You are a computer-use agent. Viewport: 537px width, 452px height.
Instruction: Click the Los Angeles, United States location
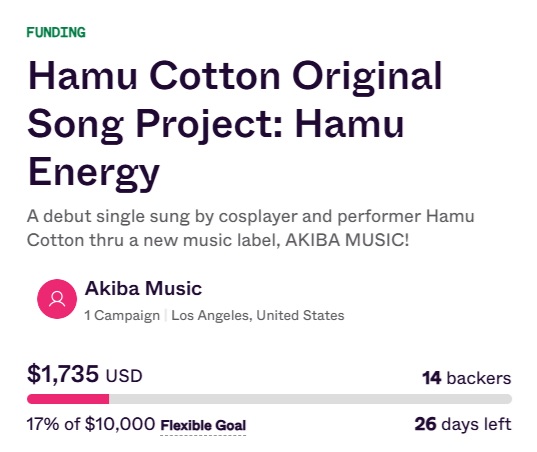pyautogui.click(x=258, y=315)
